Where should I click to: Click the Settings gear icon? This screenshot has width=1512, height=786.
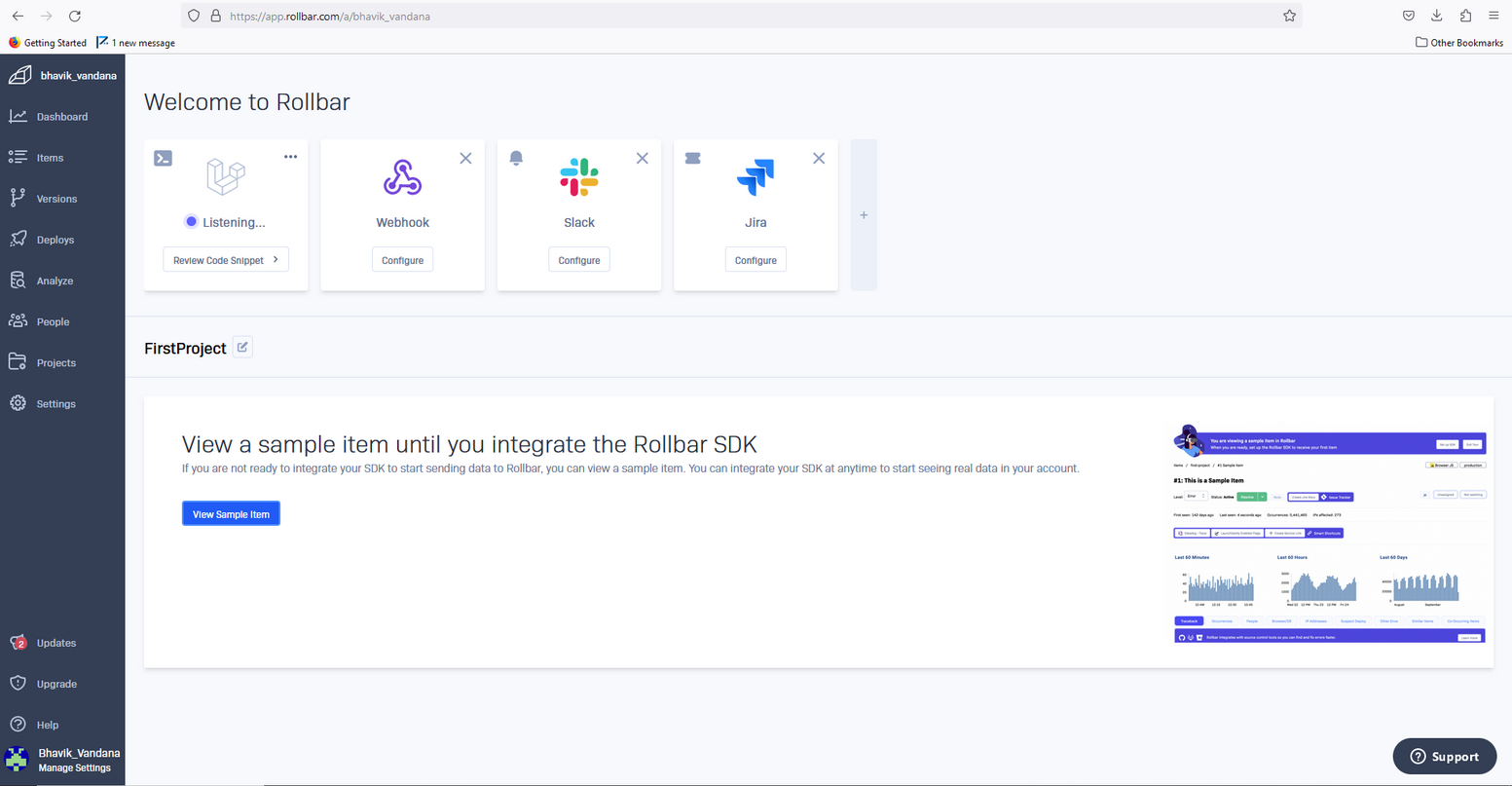pos(18,403)
